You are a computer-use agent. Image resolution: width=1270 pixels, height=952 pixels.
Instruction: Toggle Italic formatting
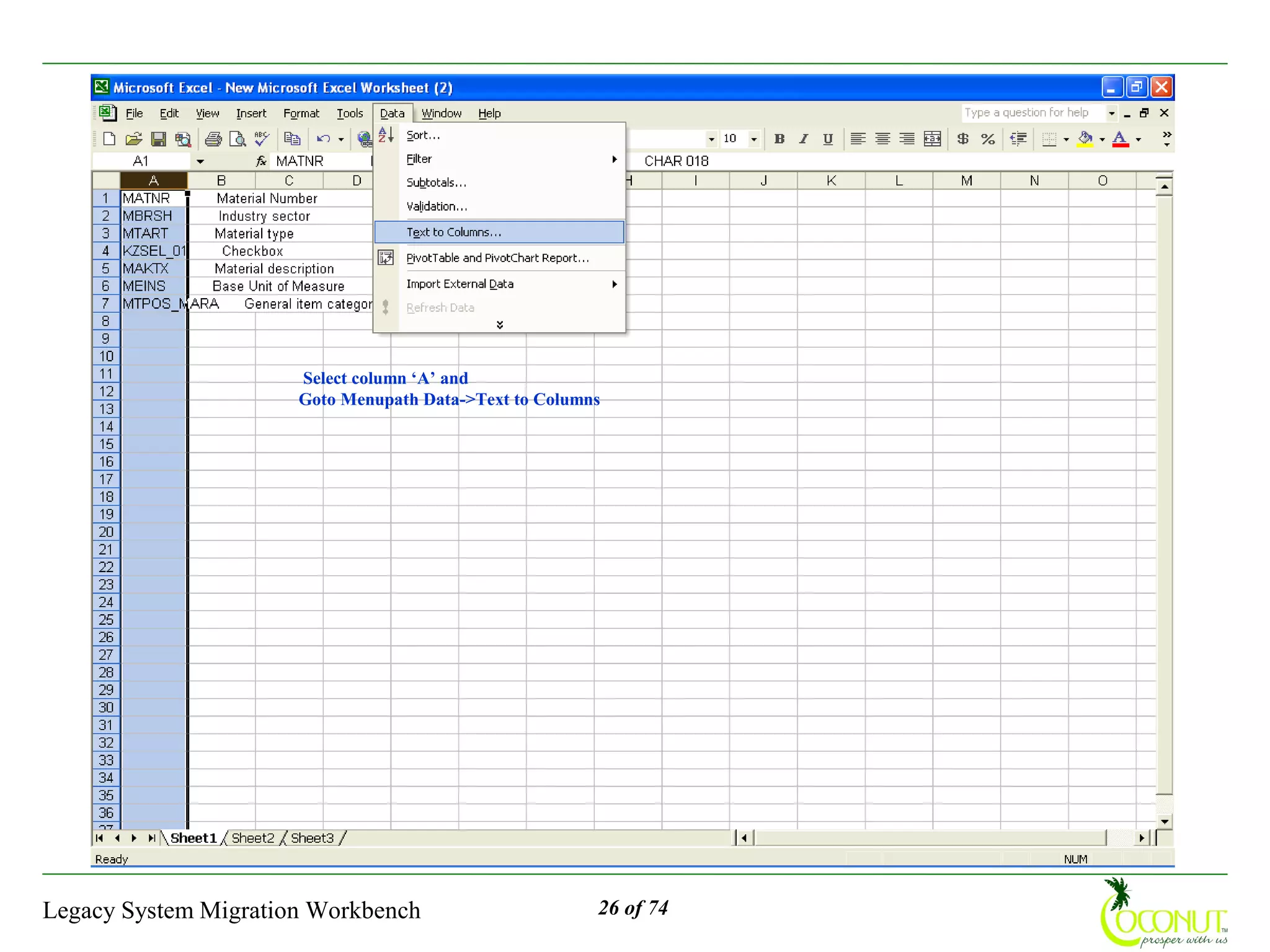click(x=804, y=139)
